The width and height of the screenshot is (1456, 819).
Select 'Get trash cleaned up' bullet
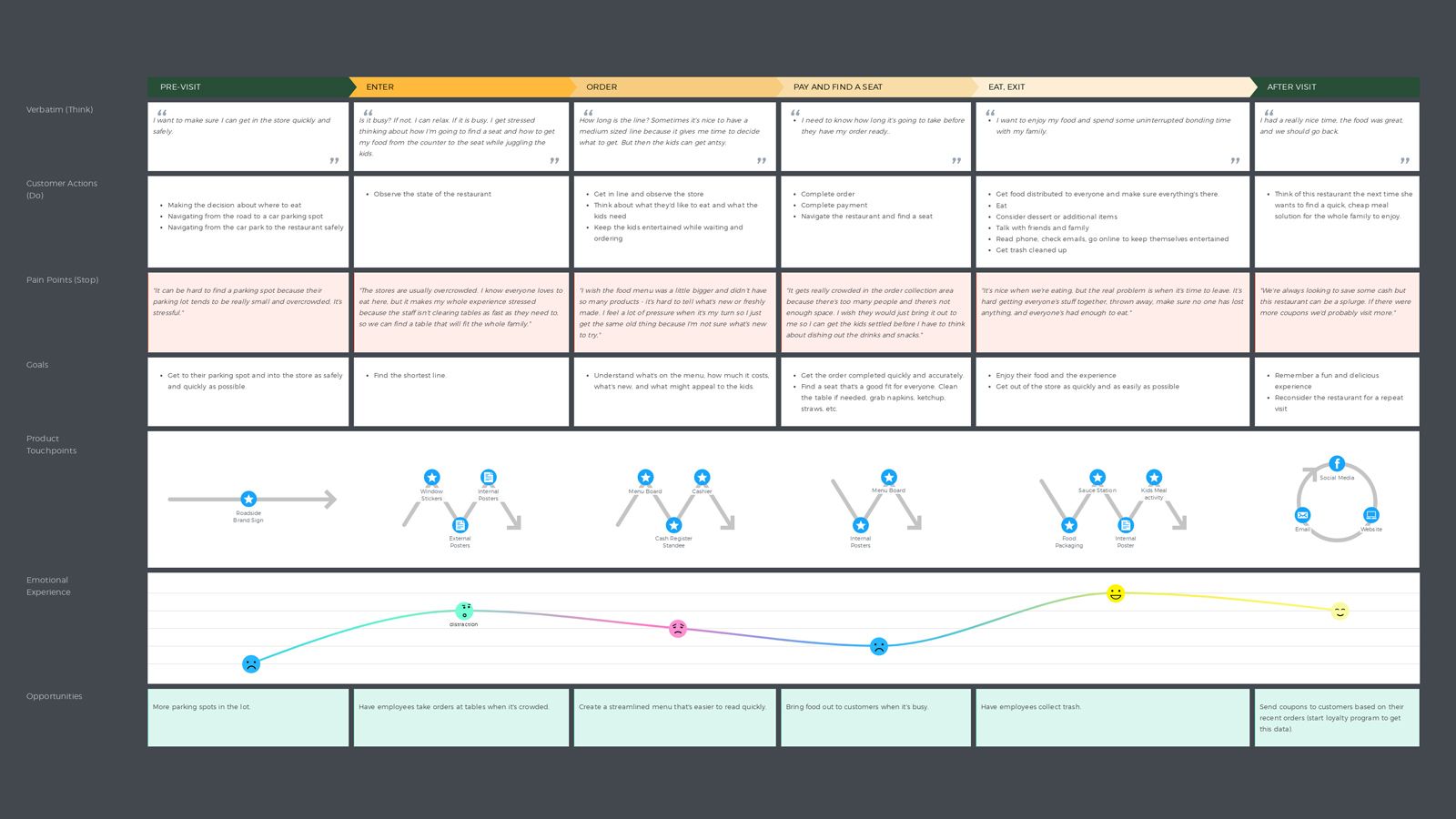point(1031,250)
